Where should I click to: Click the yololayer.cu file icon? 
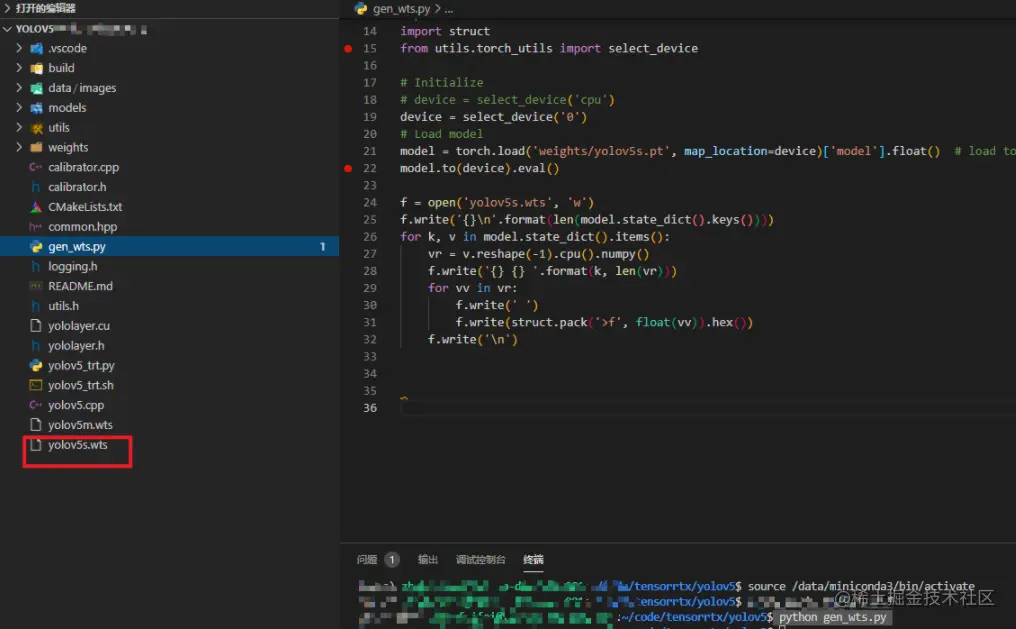[36, 325]
